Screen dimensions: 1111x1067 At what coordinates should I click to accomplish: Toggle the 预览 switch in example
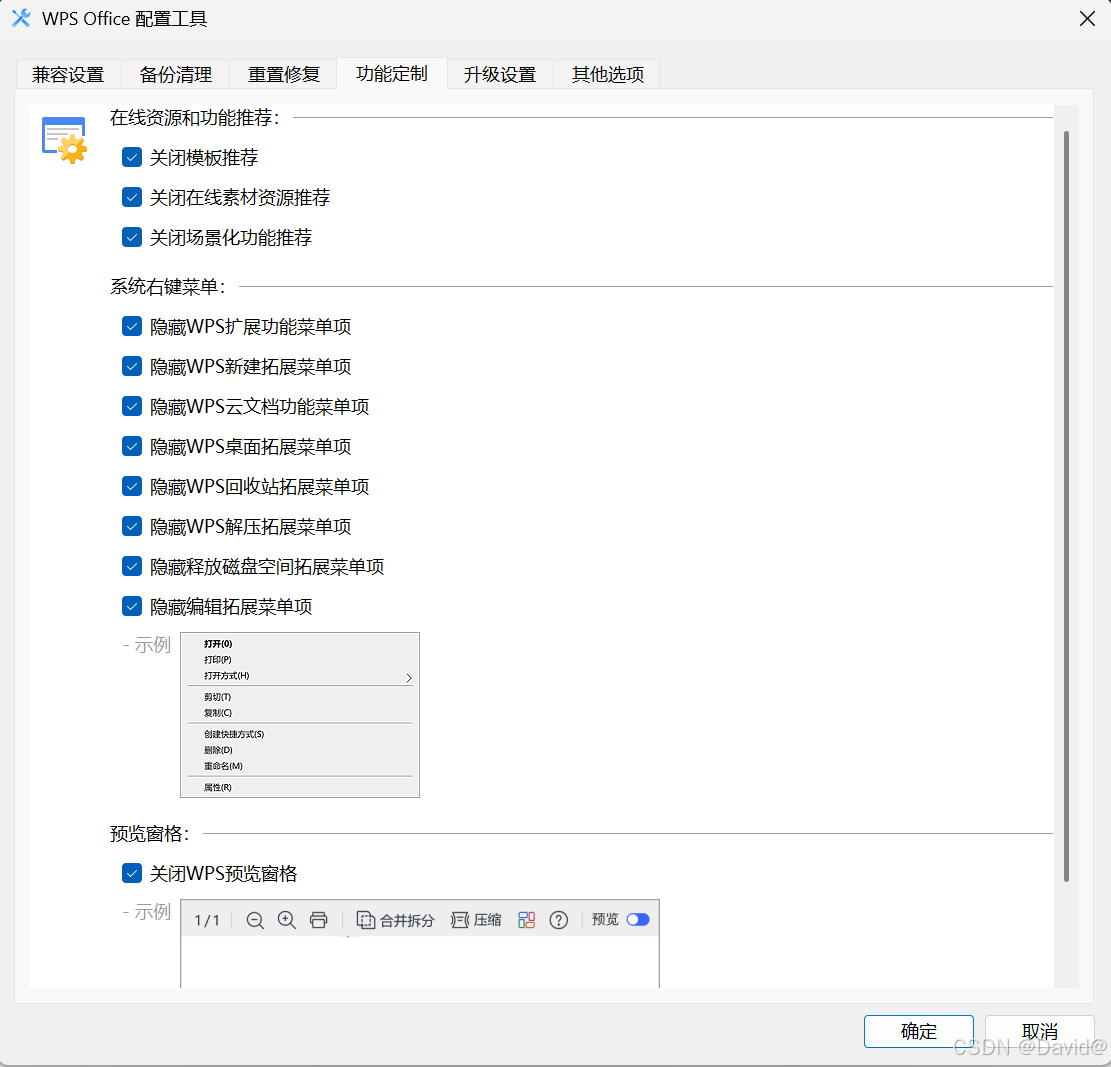point(638,920)
